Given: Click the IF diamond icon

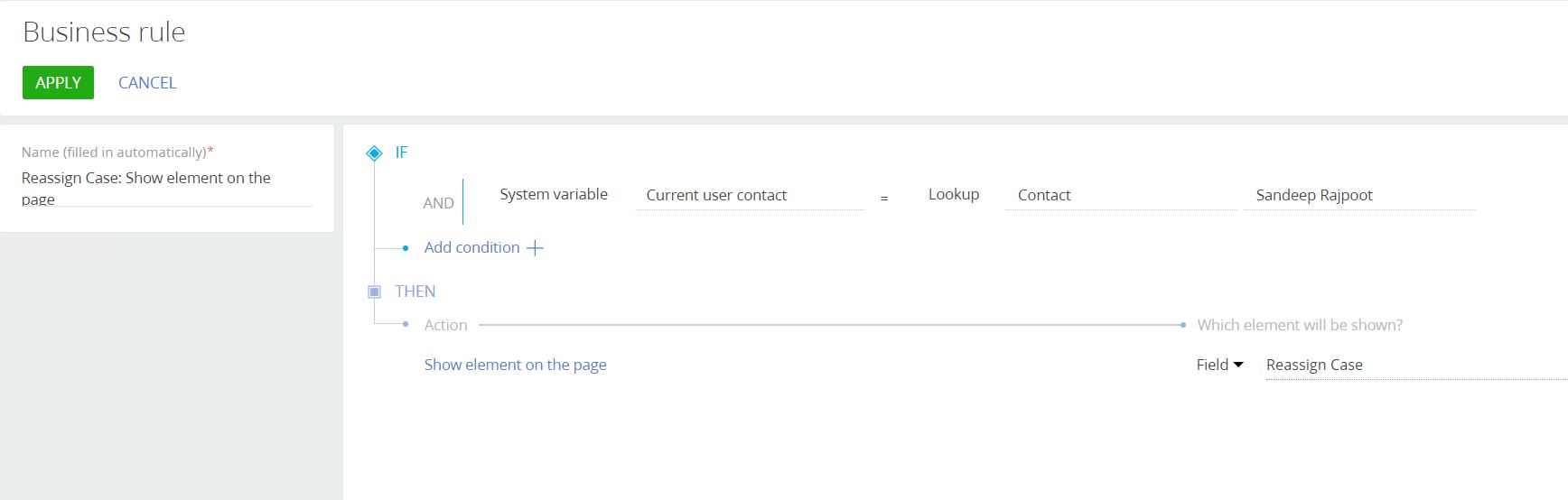Looking at the screenshot, I should [374, 153].
